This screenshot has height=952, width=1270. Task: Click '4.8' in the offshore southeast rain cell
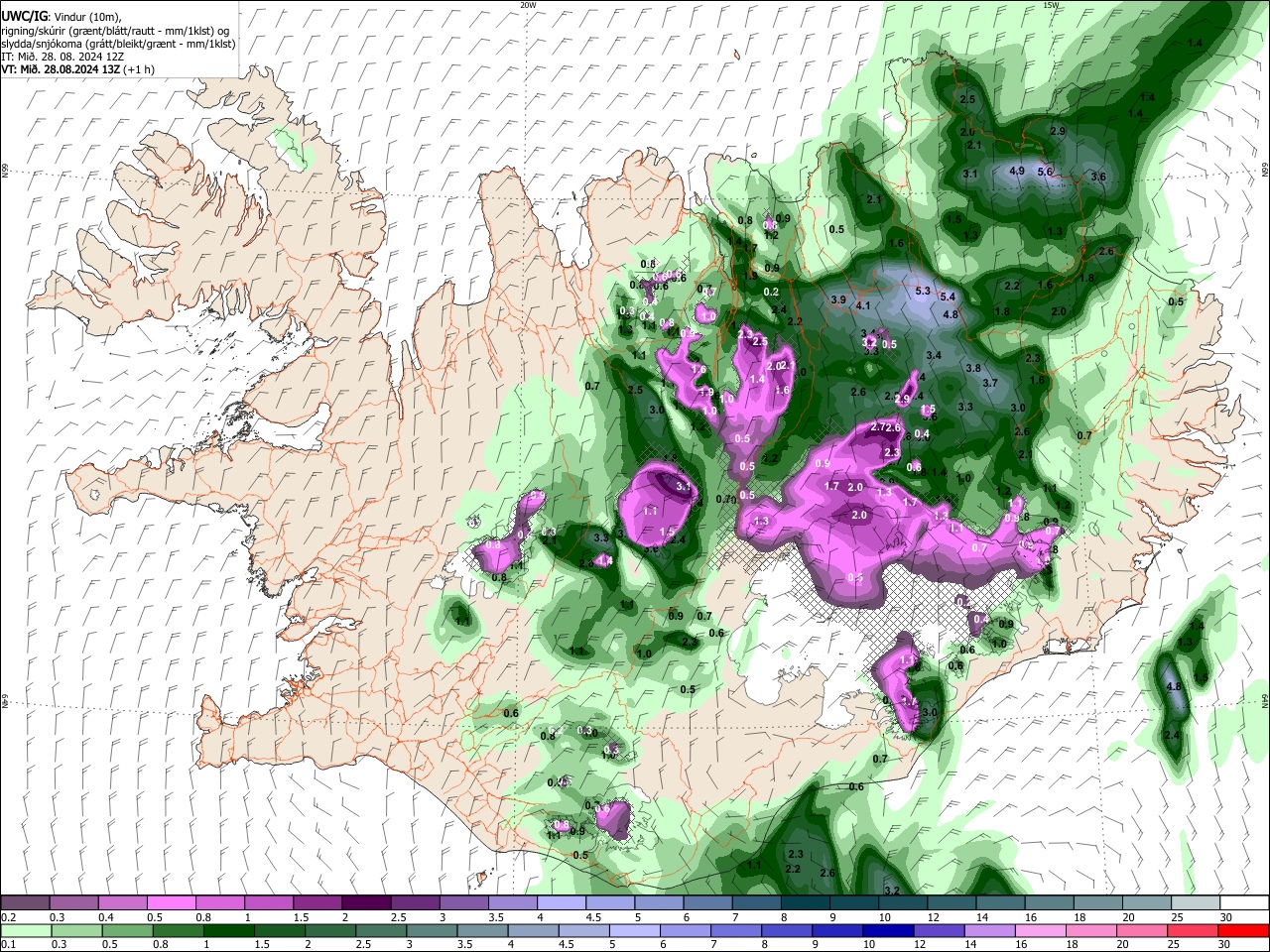pos(1174,686)
